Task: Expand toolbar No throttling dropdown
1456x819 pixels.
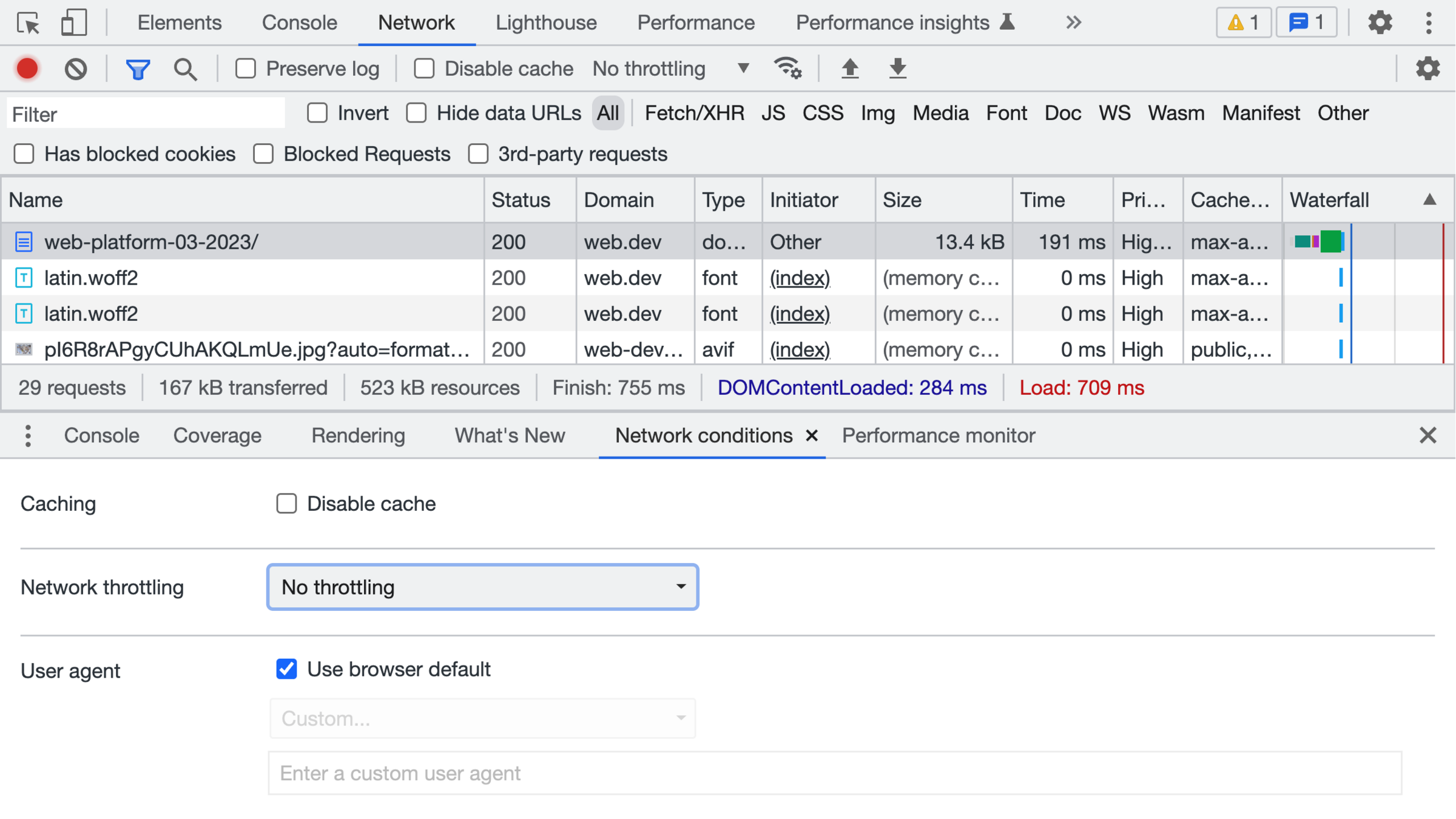Action: tap(670, 69)
